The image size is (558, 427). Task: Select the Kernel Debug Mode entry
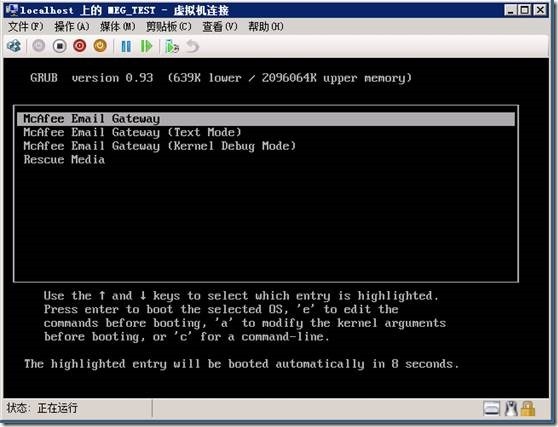[159, 146]
